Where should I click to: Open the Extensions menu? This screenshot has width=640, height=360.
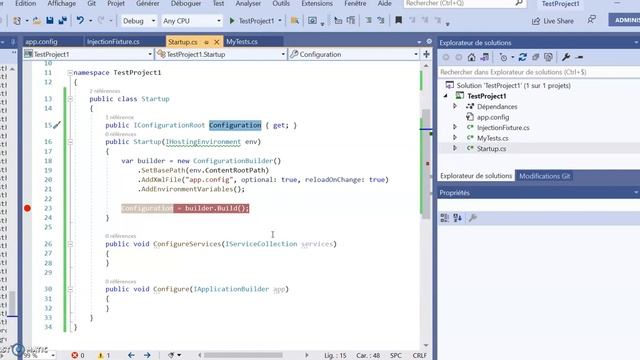(317, 4)
